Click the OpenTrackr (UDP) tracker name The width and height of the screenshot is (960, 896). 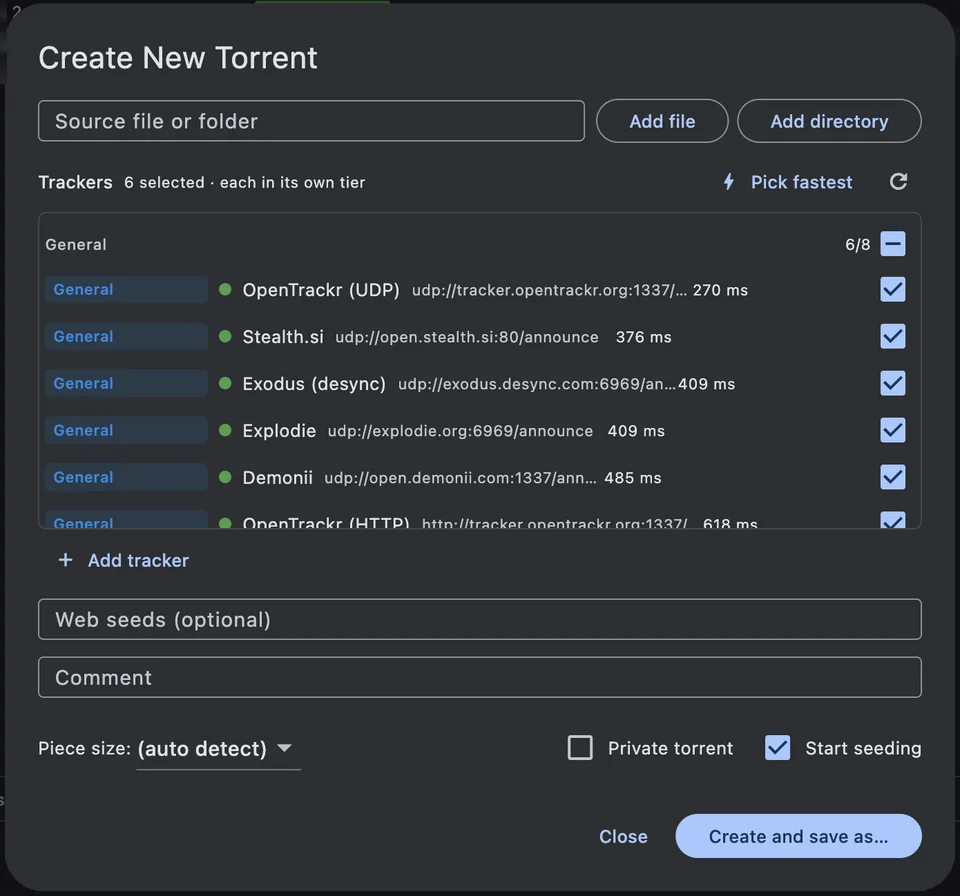(x=321, y=290)
